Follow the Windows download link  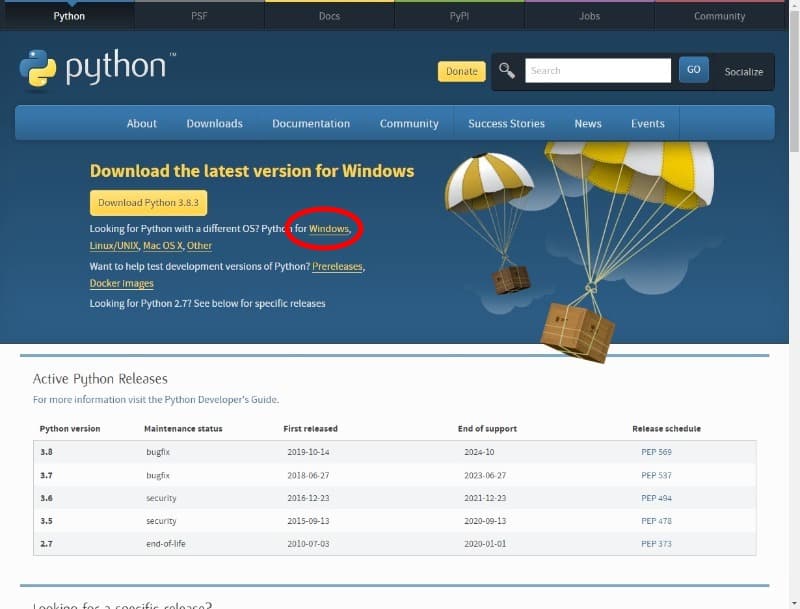coord(329,229)
